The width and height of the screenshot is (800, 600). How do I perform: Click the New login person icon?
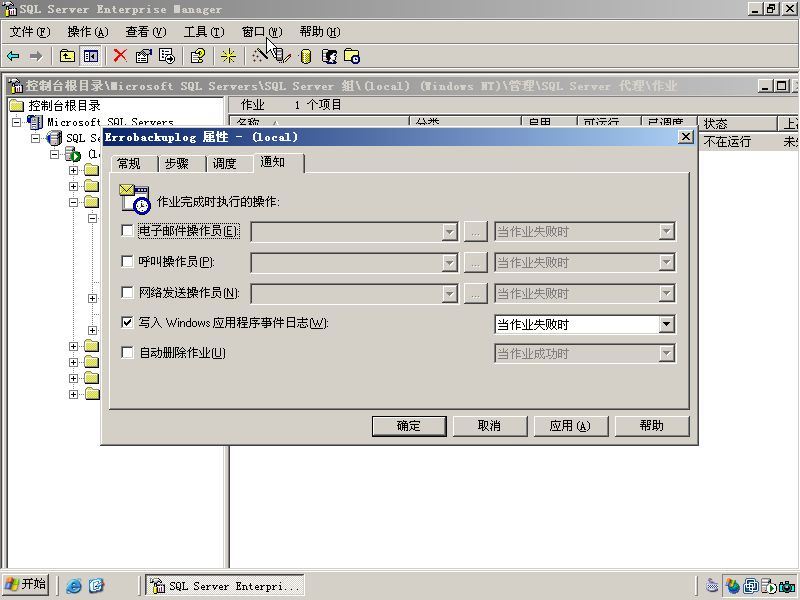[329, 56]
